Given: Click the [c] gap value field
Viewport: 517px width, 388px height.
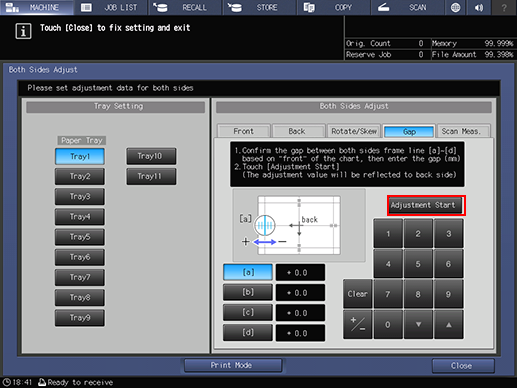Looking at the screenshot, I should coord(300,313).
